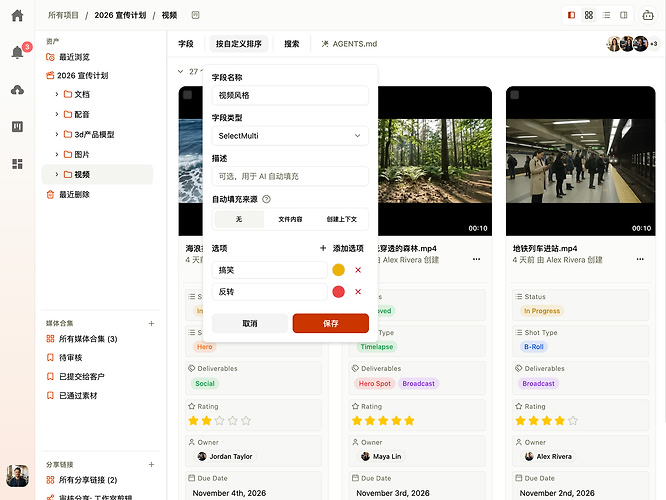Open the dashboard grid sidebar icon
This screenshot has width=666, height=500.
(x=17, y=164)
